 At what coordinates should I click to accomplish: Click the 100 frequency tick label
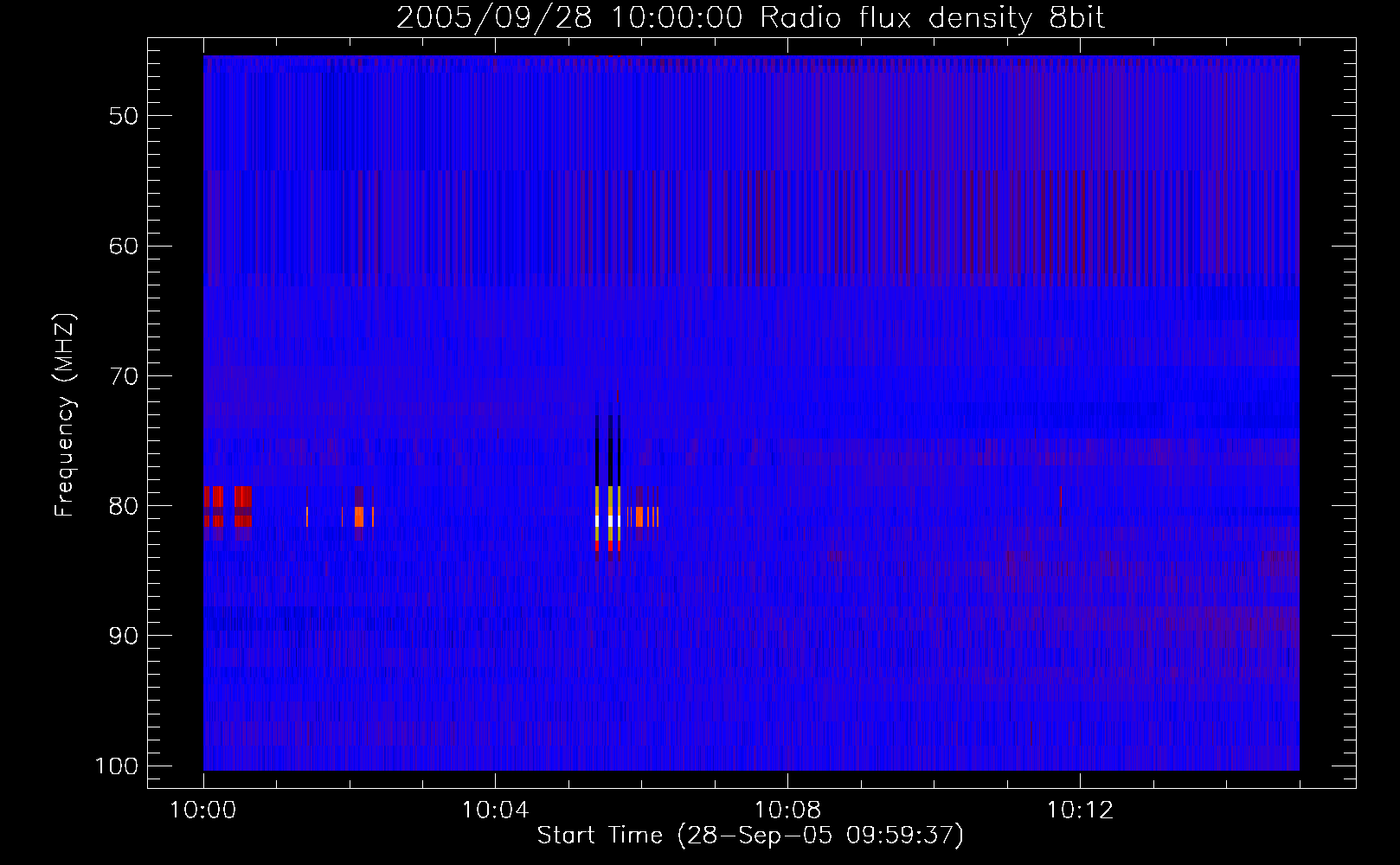click(116, 766)
